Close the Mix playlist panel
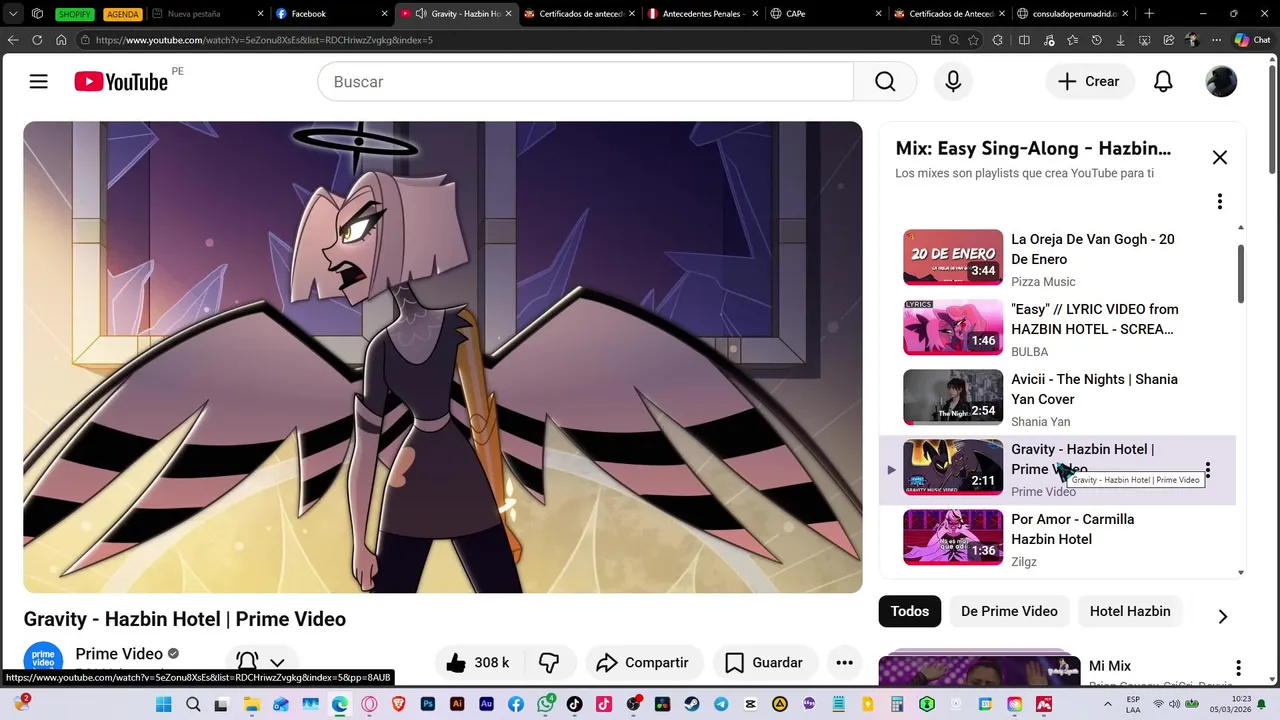1280x720 pixels. click(x=1220, y=157)
